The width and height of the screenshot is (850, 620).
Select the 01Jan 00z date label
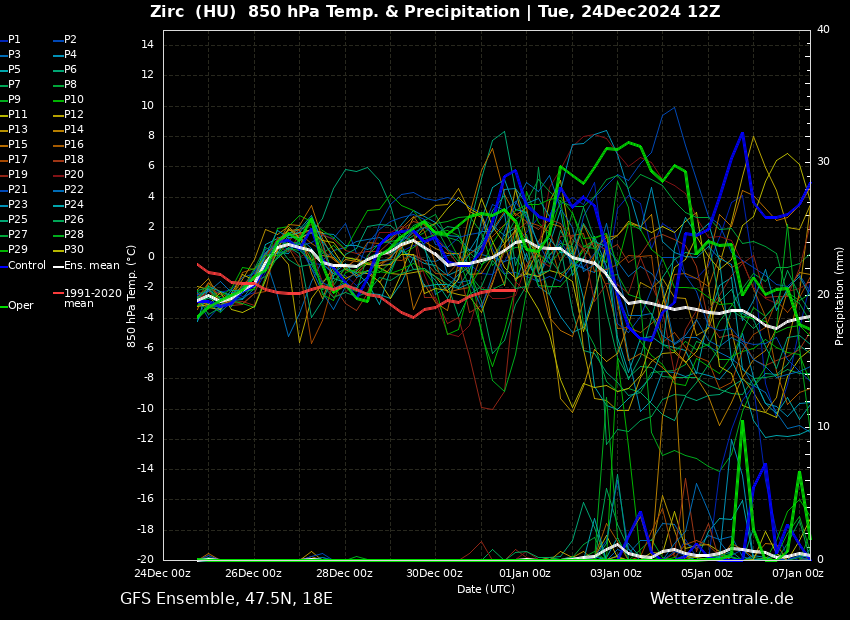pyautogui.click(x=525, y=573)
